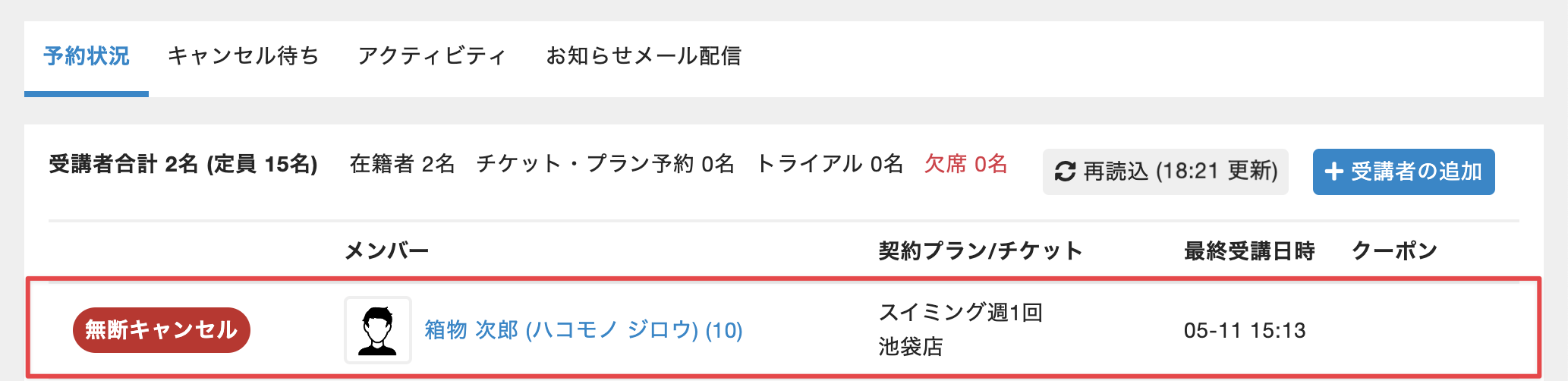Click the メンバー column header
The image size is (1568, 381).
point(387,250)
